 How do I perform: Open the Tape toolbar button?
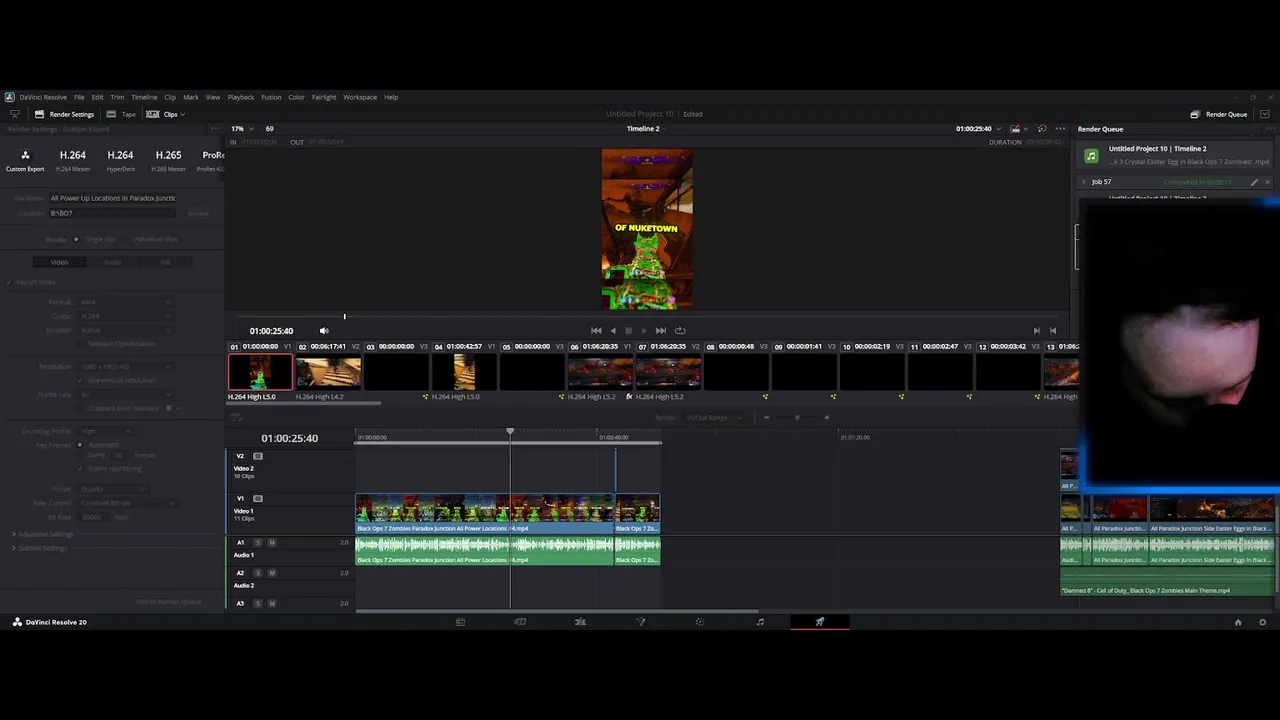(121, 114)
